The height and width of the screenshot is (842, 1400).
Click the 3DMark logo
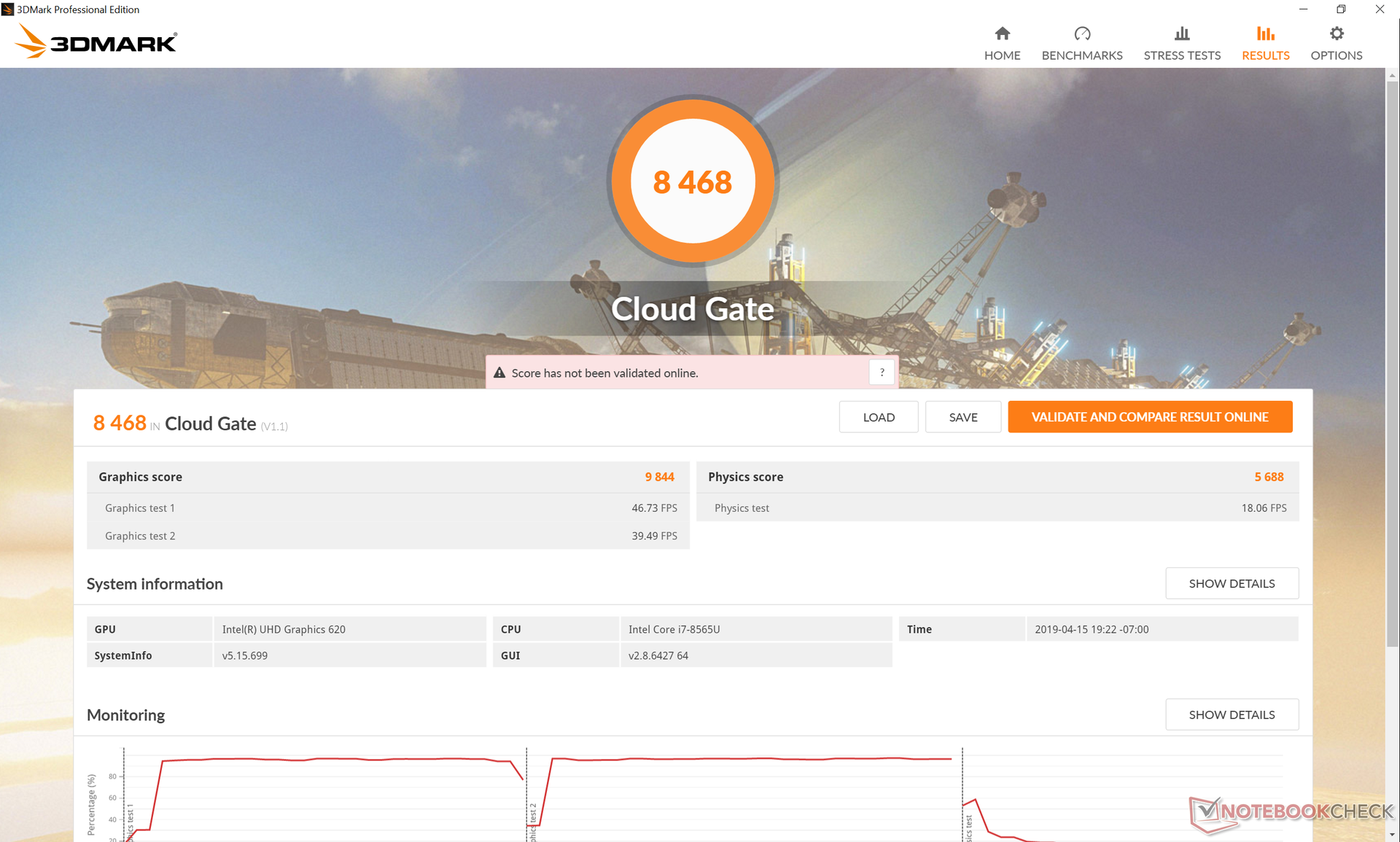[96, 41]
